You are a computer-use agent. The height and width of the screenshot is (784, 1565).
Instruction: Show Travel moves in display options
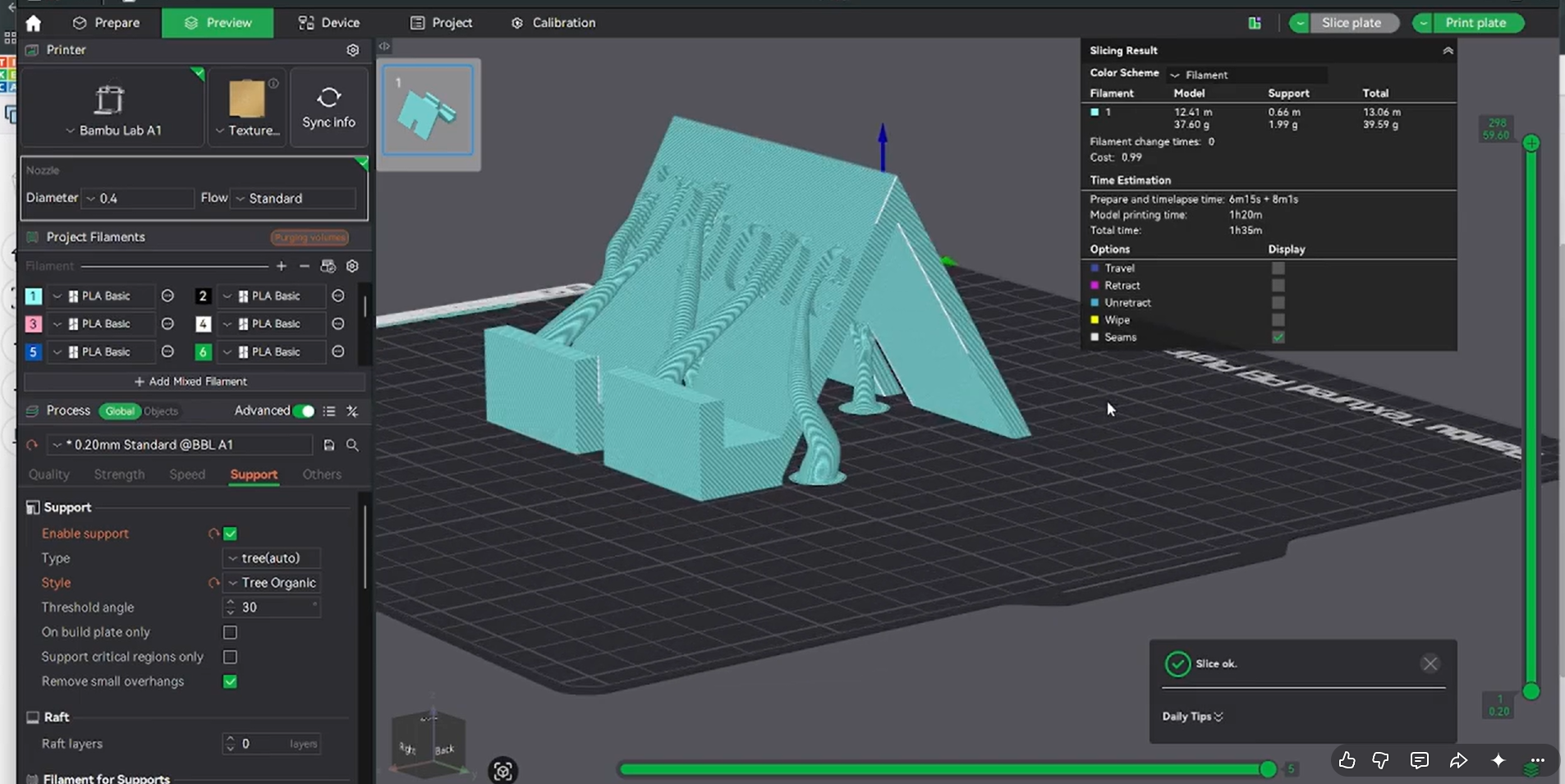(1278, 268)
